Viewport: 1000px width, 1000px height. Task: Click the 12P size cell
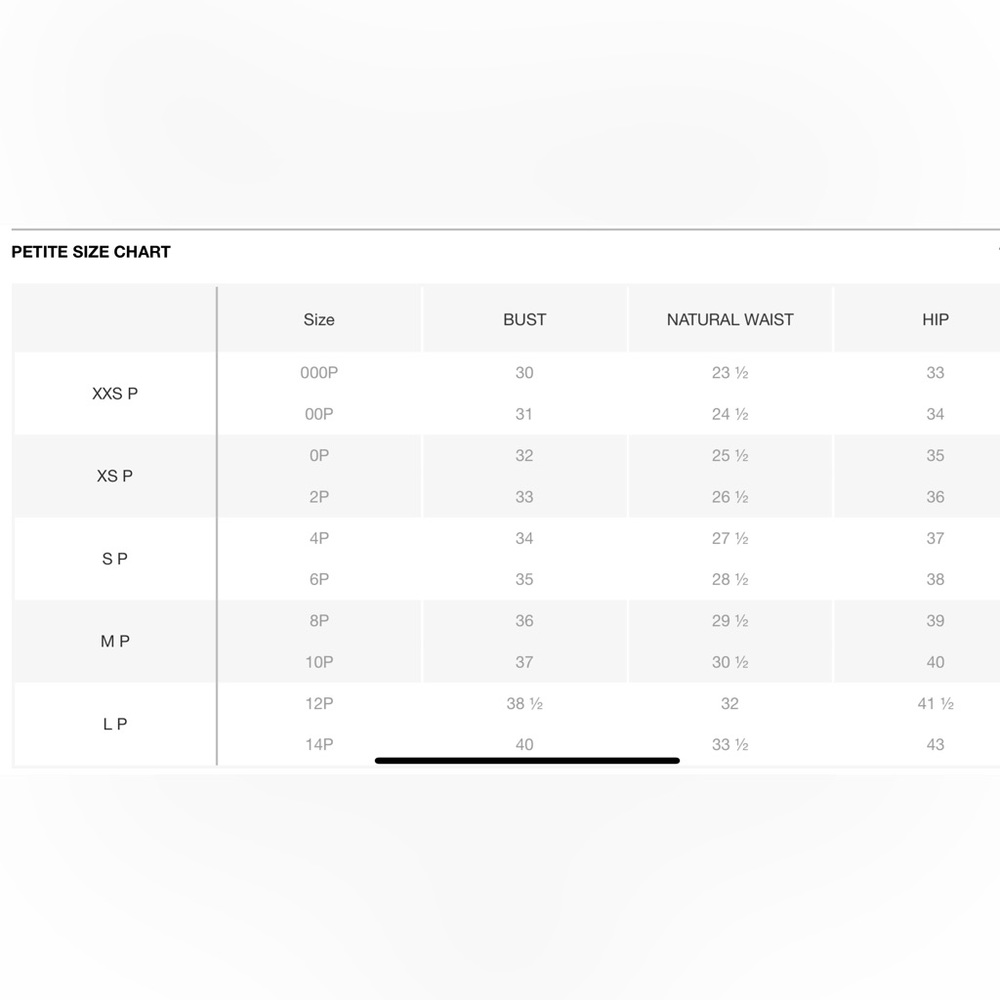(319, 703)
